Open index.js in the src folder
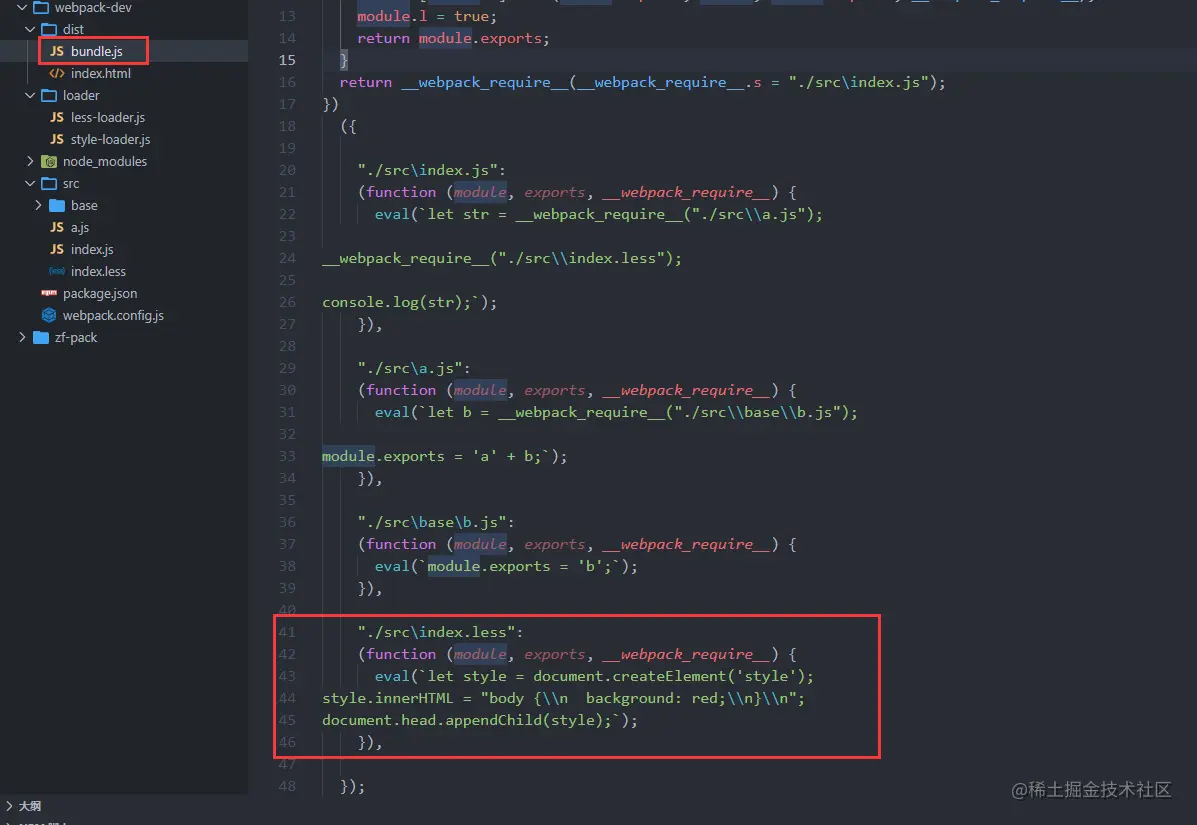This screenshot has height=825, width=1197. 92,250
